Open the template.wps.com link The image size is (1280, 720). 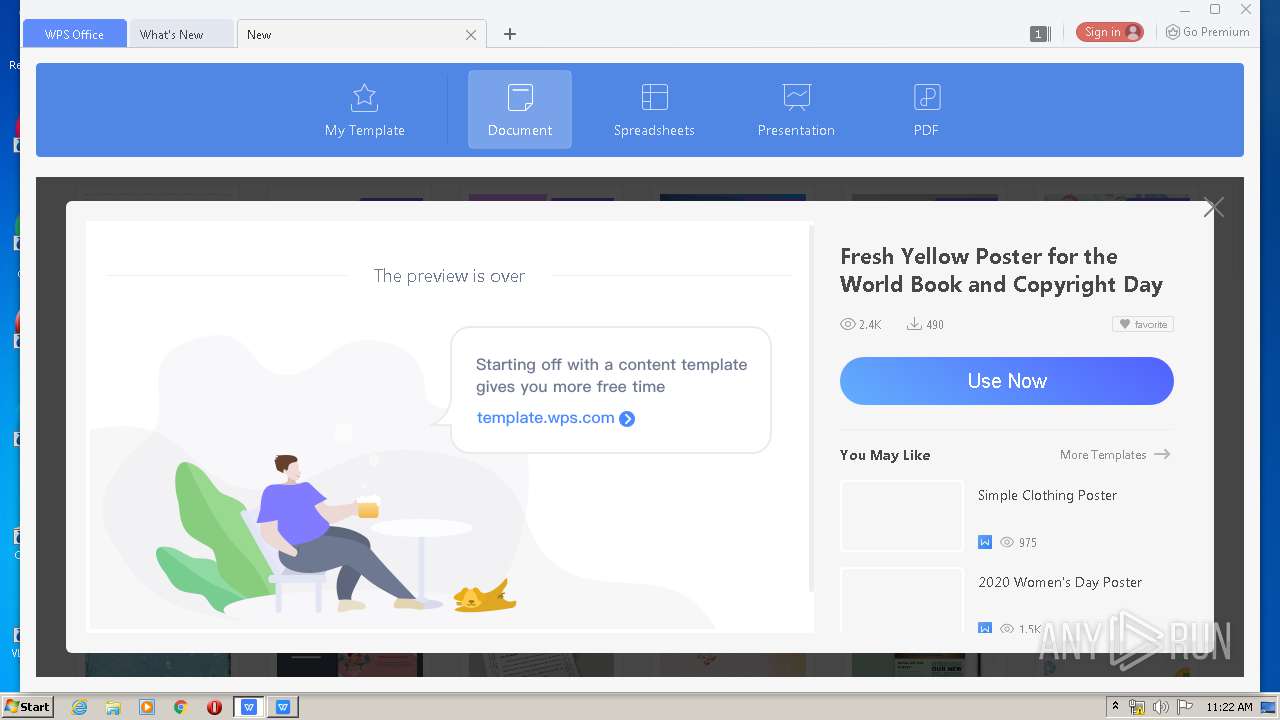point(545,418)
